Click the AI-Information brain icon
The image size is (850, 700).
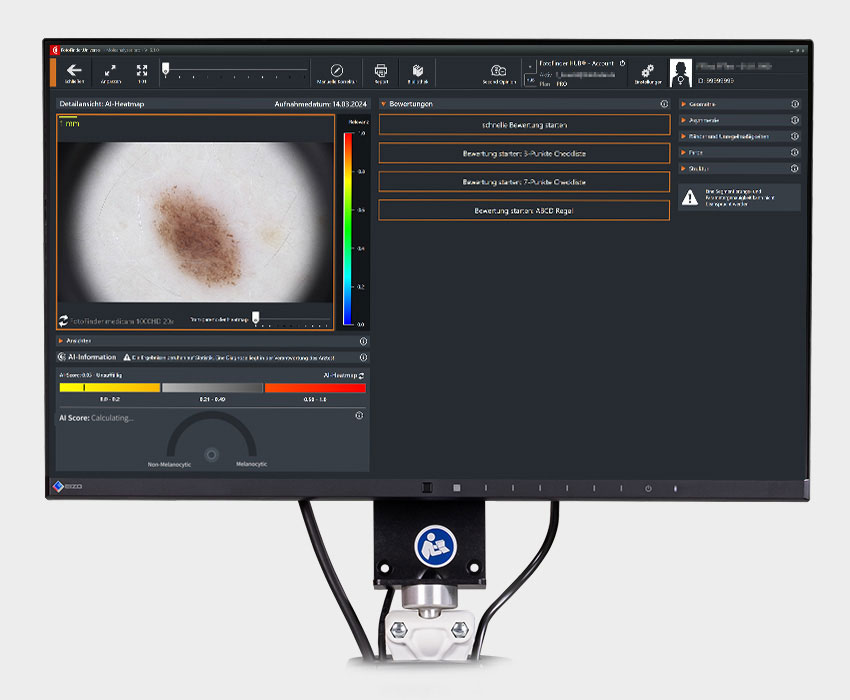click(x=62, y=357)
